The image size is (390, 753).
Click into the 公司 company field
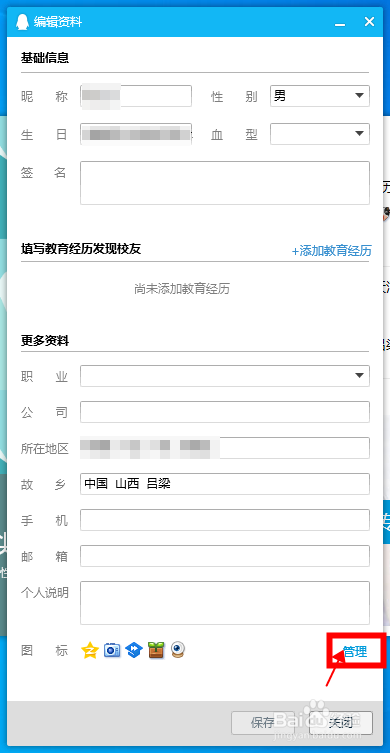tap(225, 412)
